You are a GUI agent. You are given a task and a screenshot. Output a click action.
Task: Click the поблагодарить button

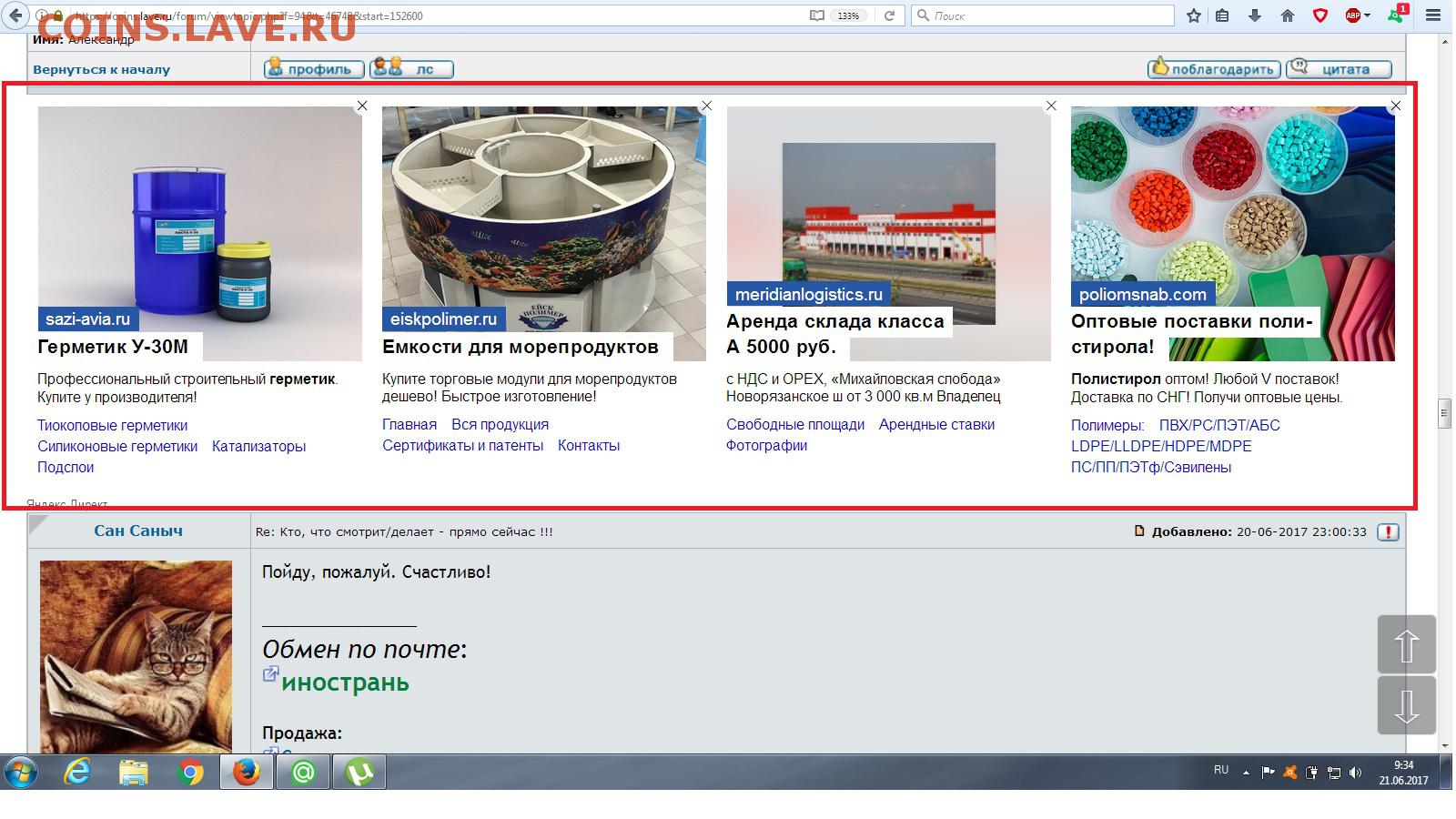pyautogui.click(x=1214, y=68)
